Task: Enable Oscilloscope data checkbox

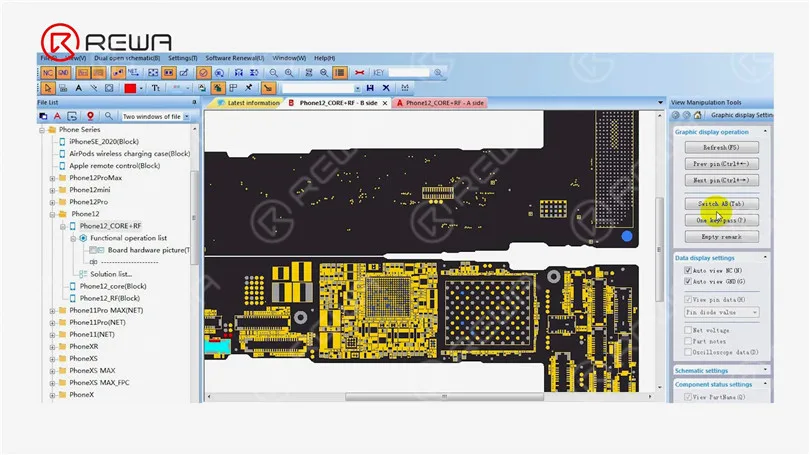Action: point(688,352)
